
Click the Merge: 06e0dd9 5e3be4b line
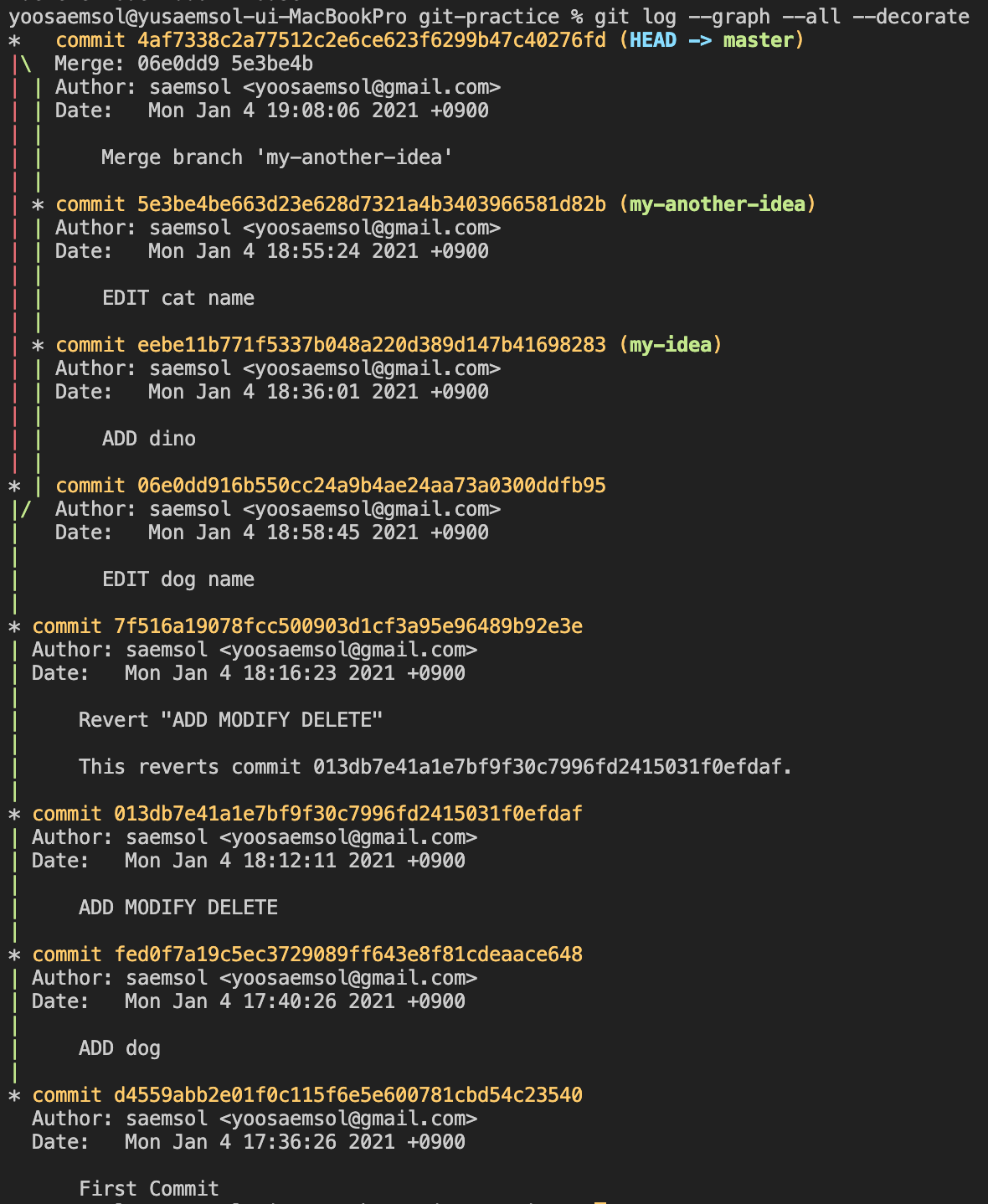[x=183, y=64]
